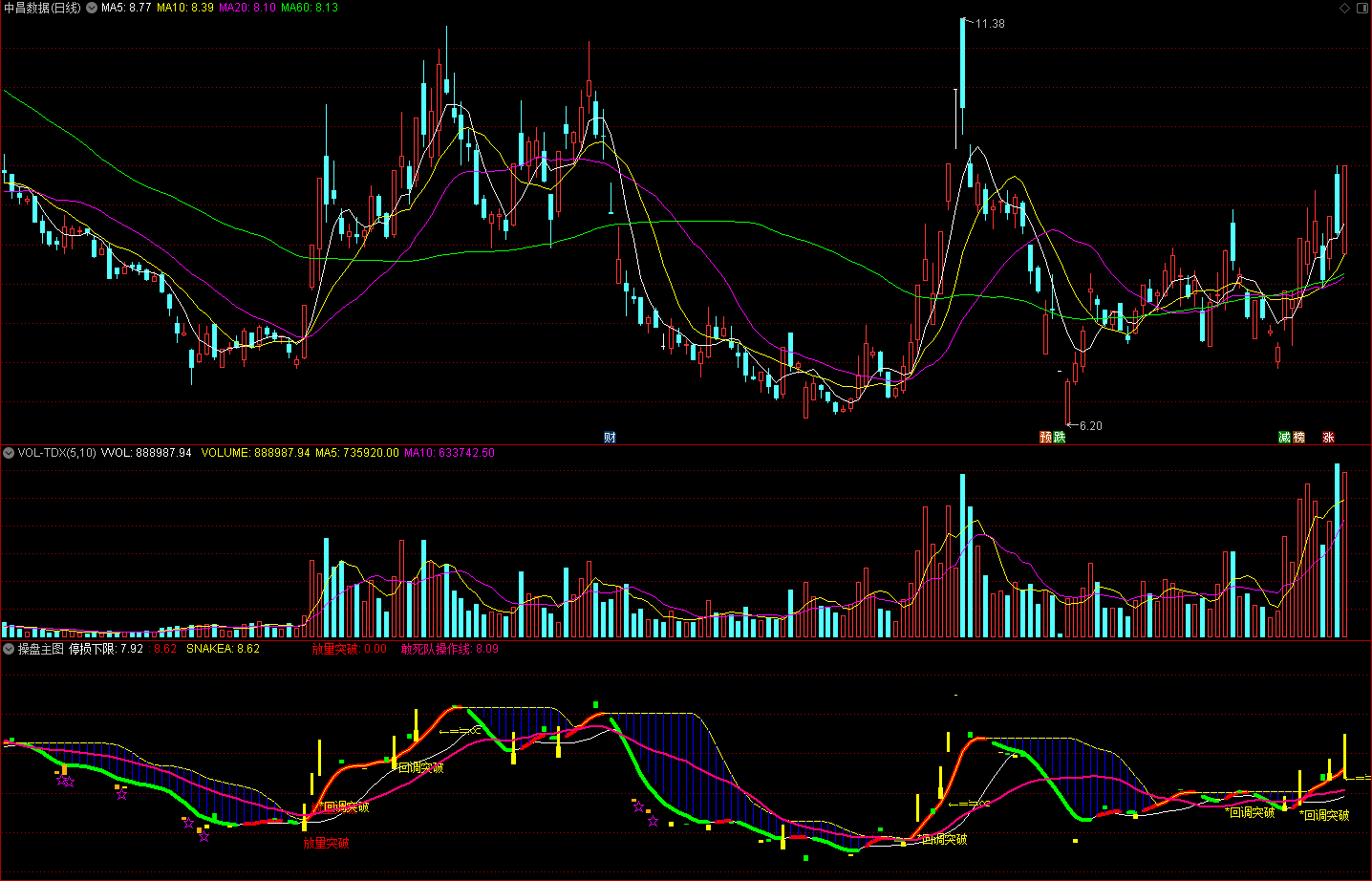1372x881 pixels.
Task: Expand the 操盘主图 indicator dropdown arrow
Action: click(x=9, y=649)
